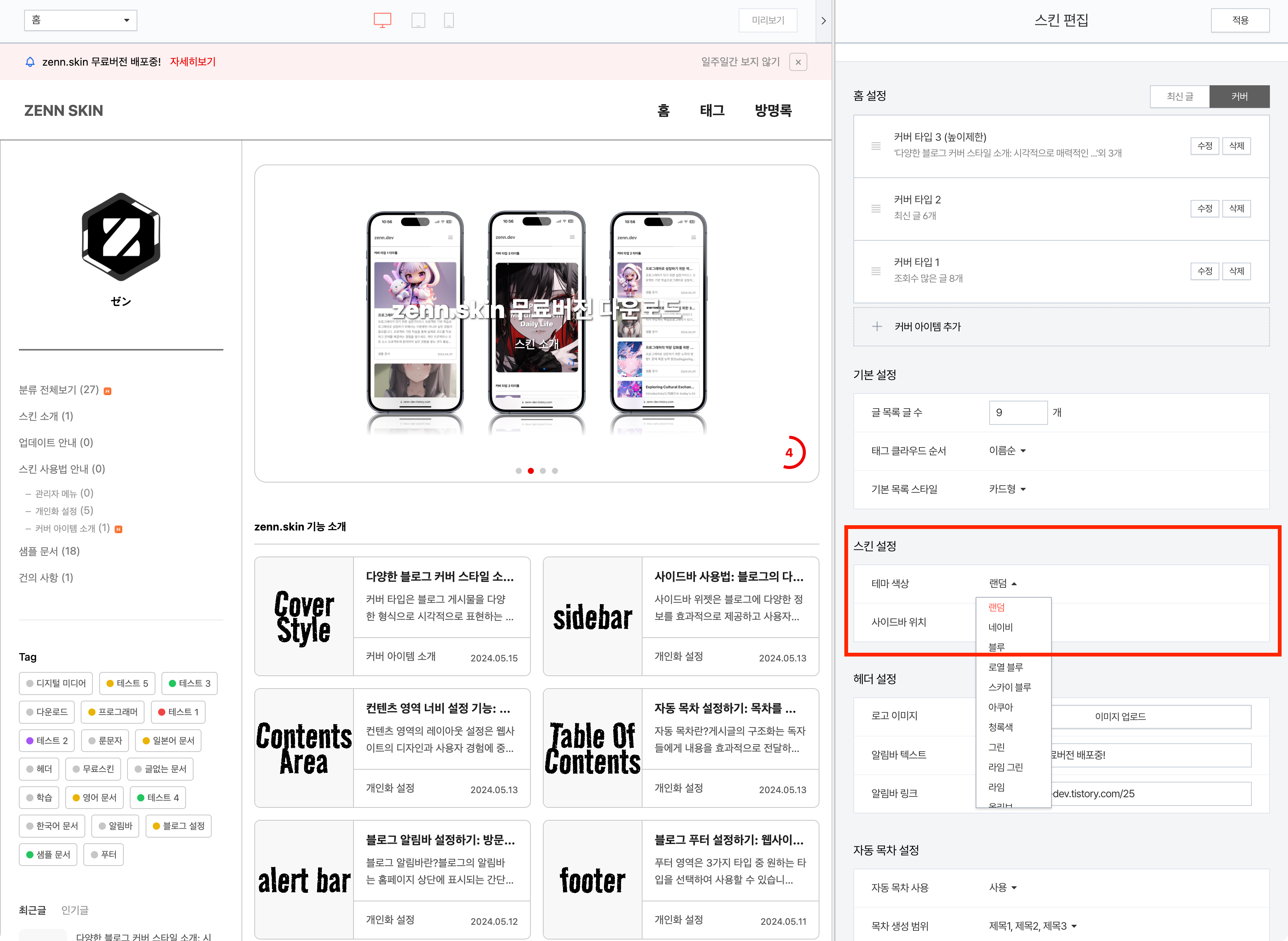The image size is (1288, 941).
Task: Switch to mobile preview icon
Action: click(449, 20)
